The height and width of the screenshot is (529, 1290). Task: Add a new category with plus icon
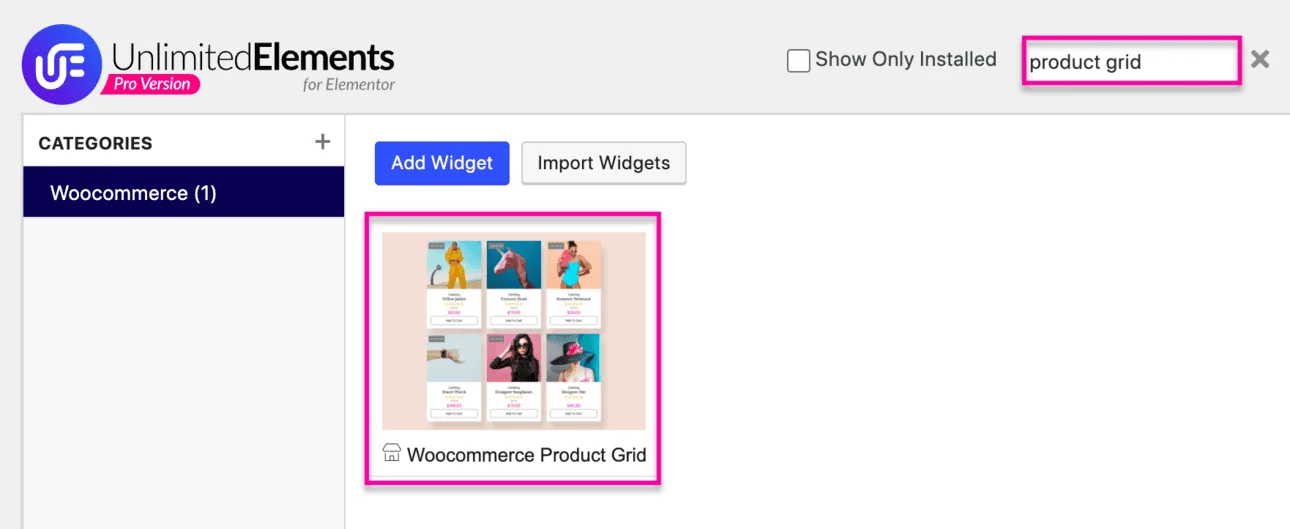322,142
